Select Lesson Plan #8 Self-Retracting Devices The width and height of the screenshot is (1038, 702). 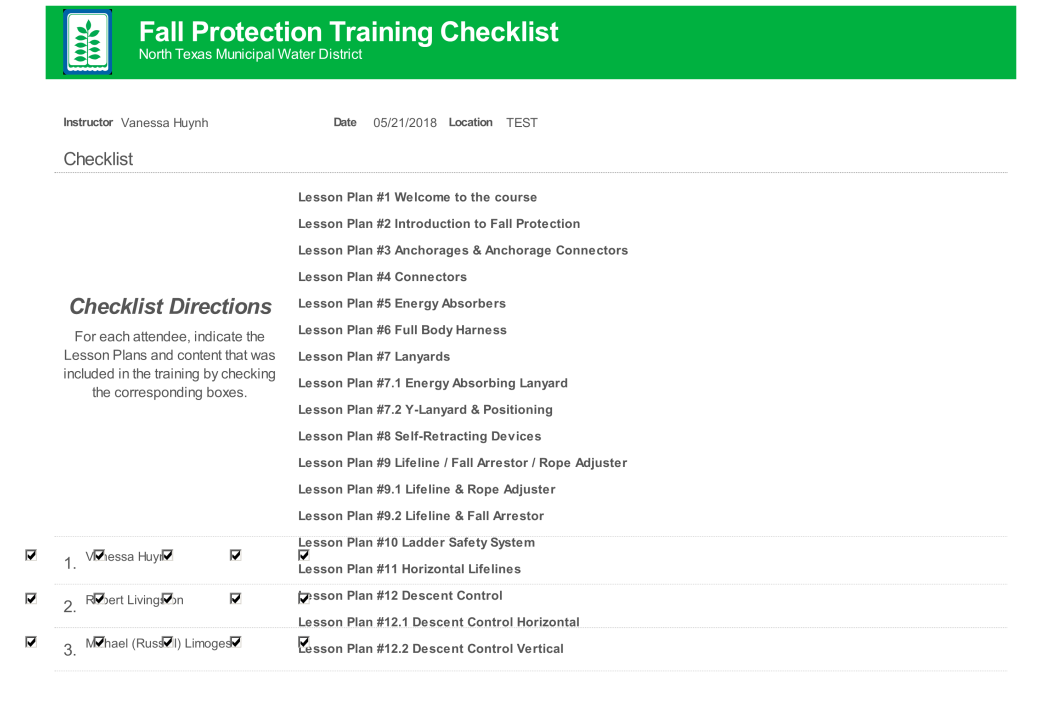point(419,436)
